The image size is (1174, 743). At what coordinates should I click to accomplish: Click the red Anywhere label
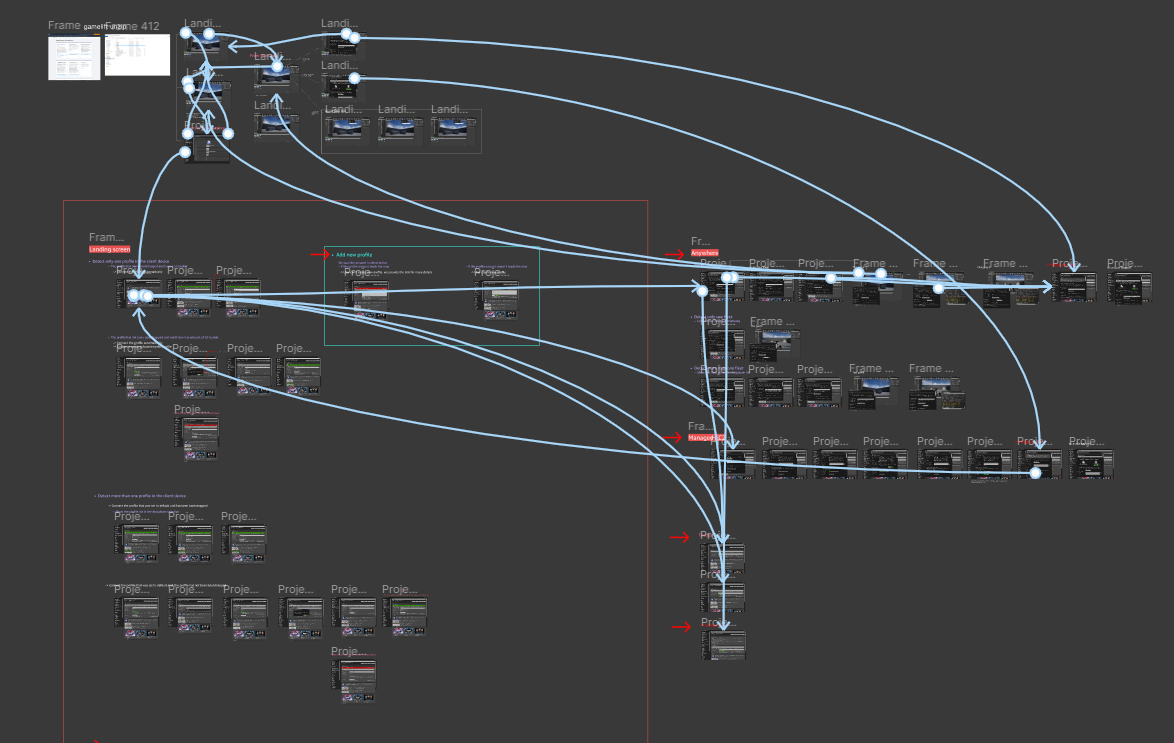(x=705, y=253)
